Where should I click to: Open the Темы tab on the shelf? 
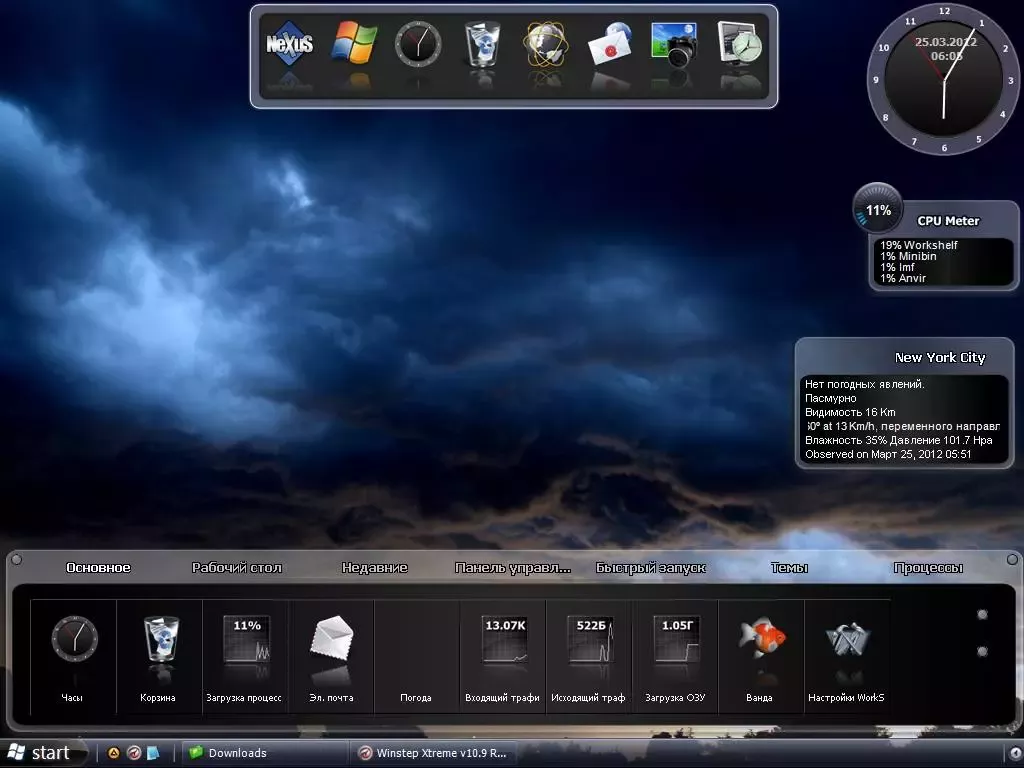pos(789,567)
